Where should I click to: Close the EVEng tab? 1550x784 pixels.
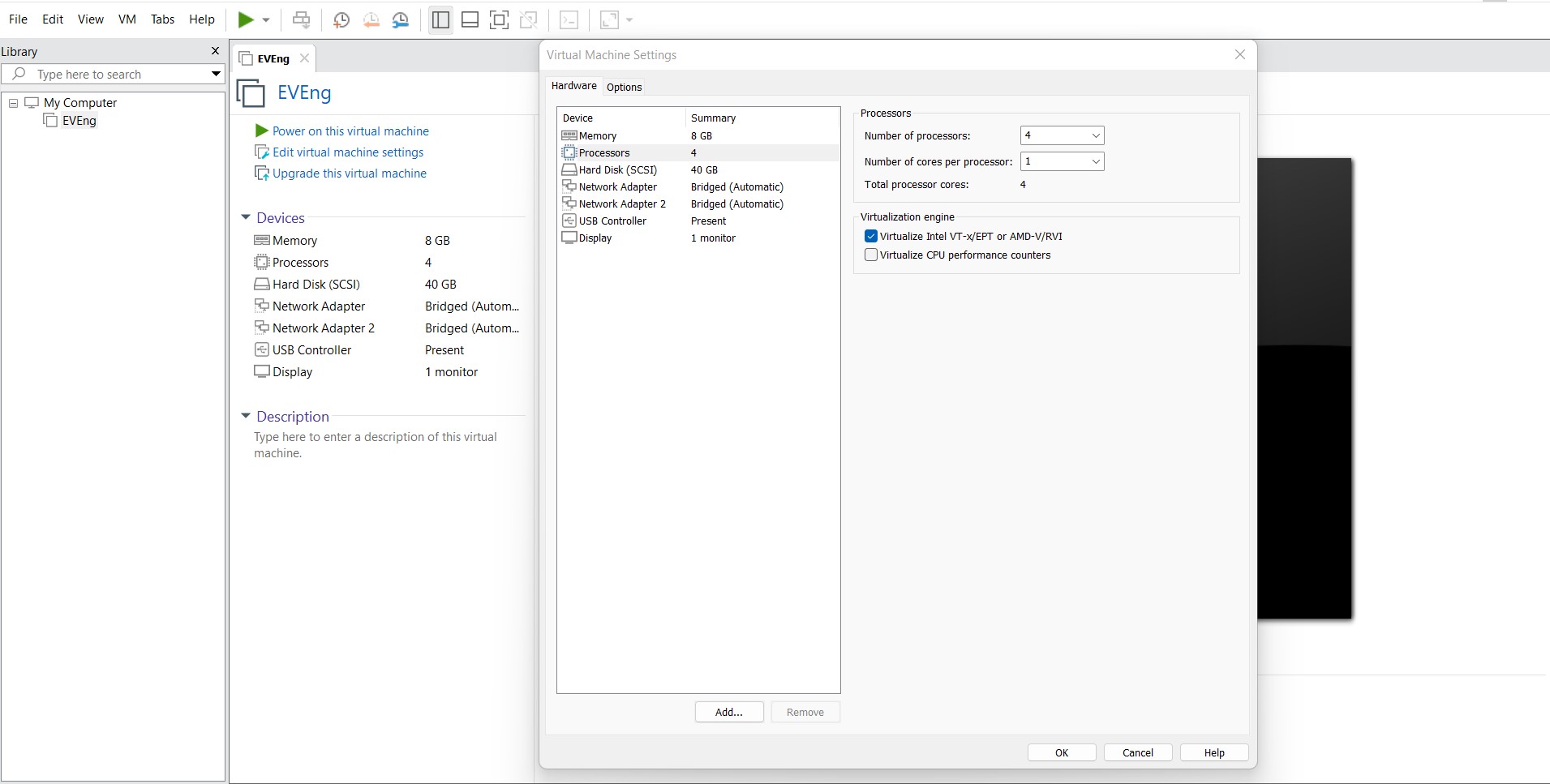[x=304, y=58]
